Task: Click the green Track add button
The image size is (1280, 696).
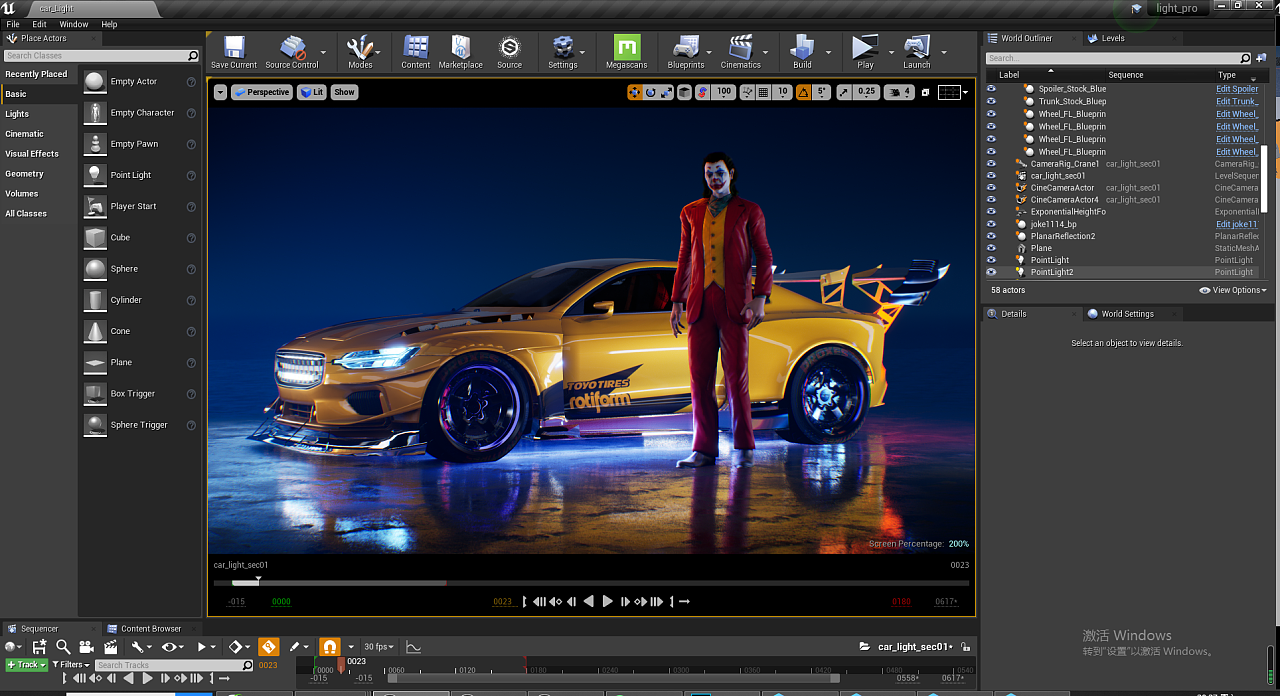Action: coord(27,665)
